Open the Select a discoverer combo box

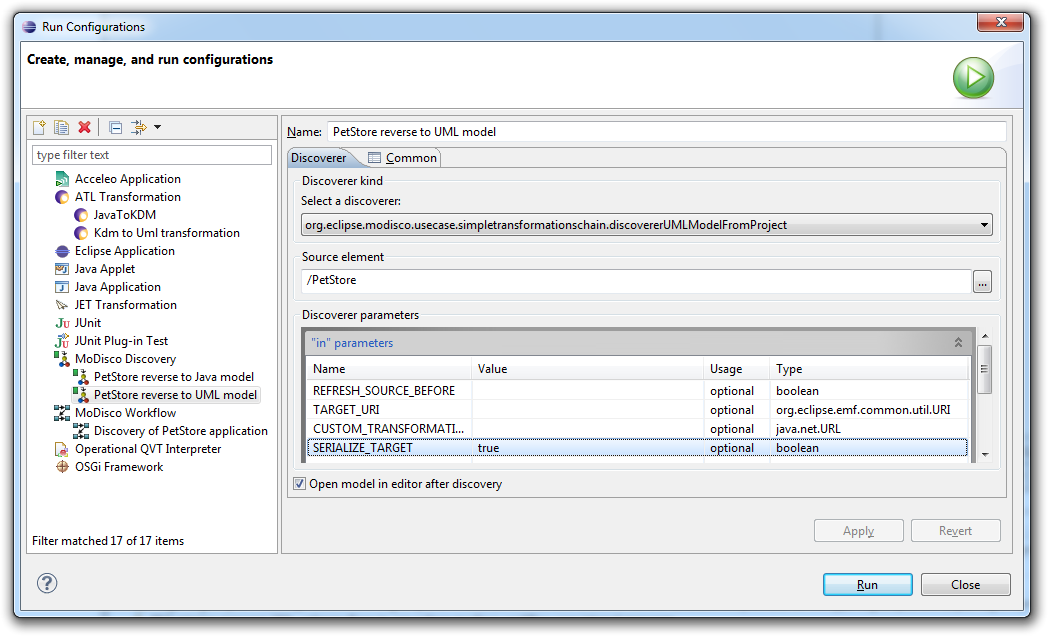pyautogui.click(x=646, y=225)
